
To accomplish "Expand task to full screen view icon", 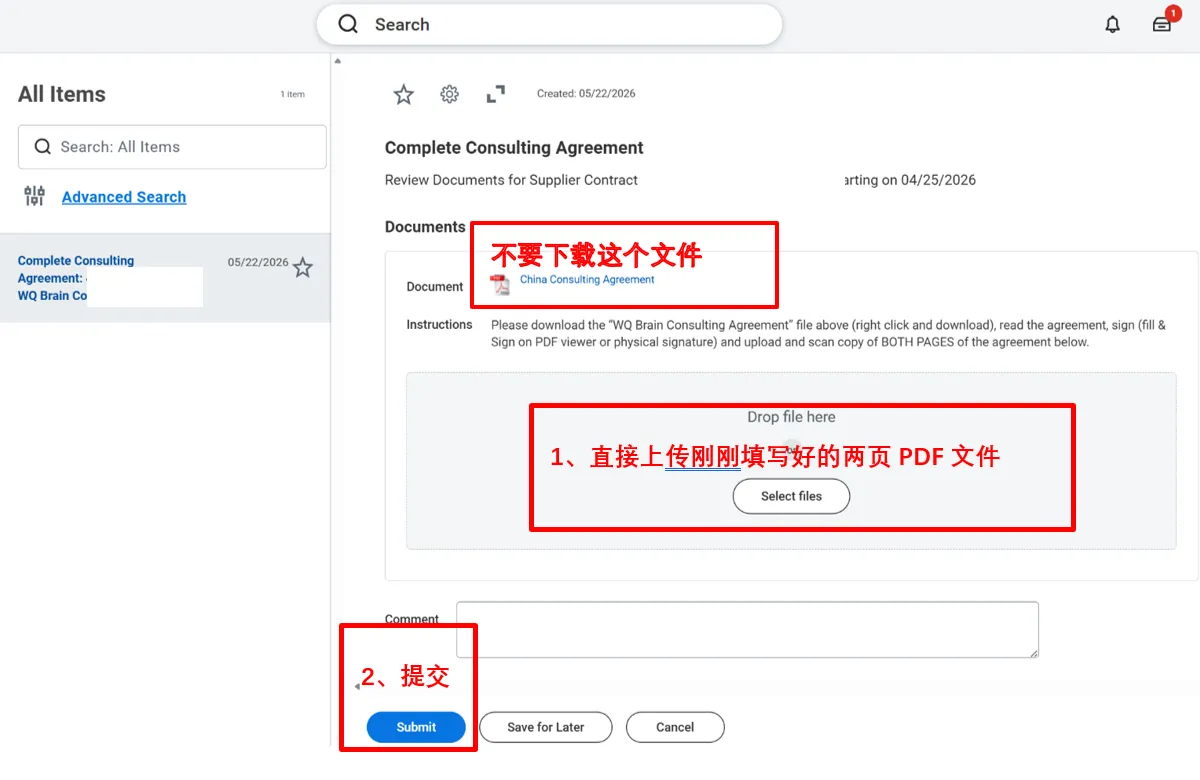I will coord(495,94).
